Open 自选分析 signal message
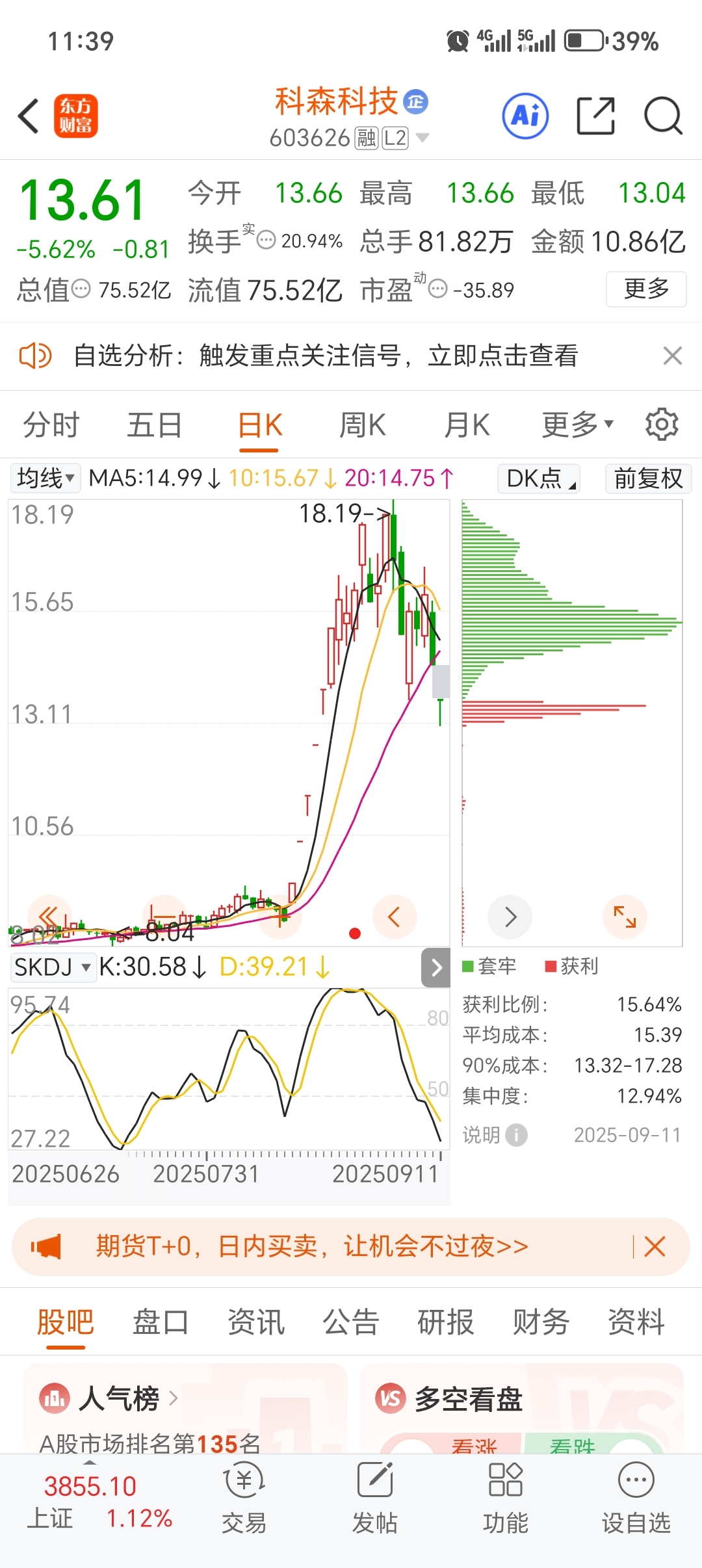The width and height of the screenshot is (702, 1568). [x=326, y=356]
